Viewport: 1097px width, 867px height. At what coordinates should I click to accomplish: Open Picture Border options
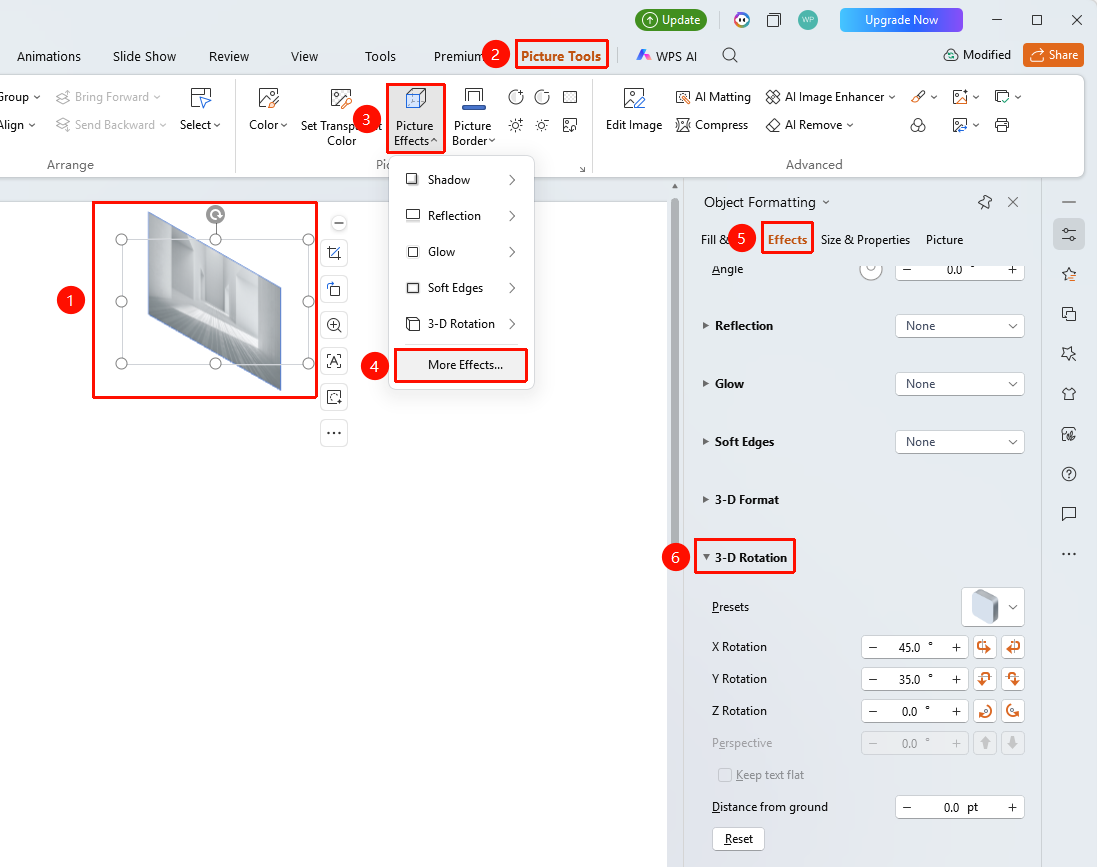(x=473, y=117)
